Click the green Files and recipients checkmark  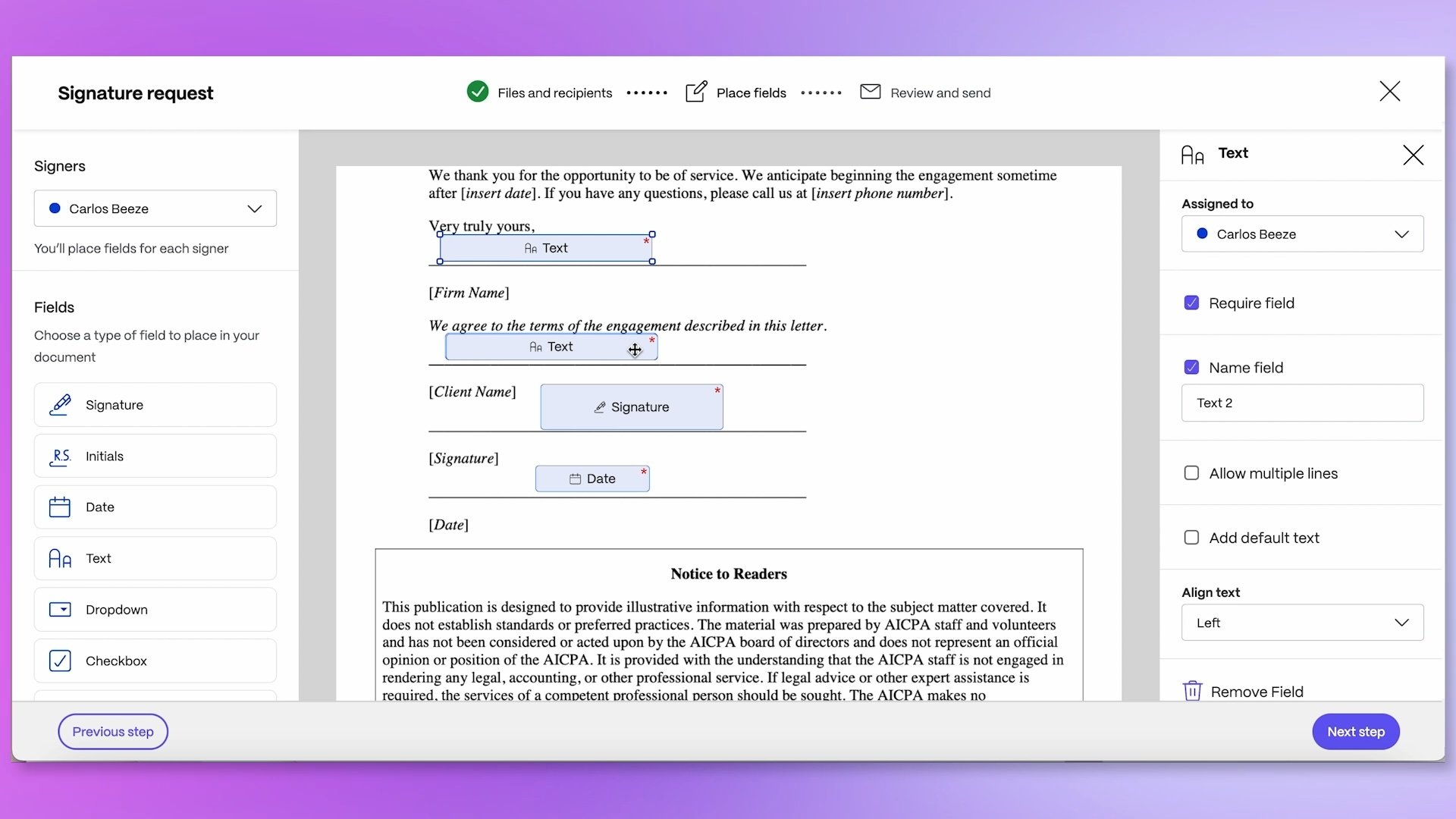click(478, 92)
